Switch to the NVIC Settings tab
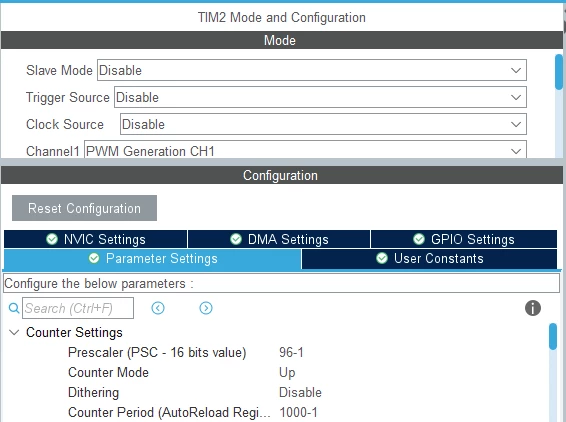The image size is (566, 422). click(x=96, y=239)
